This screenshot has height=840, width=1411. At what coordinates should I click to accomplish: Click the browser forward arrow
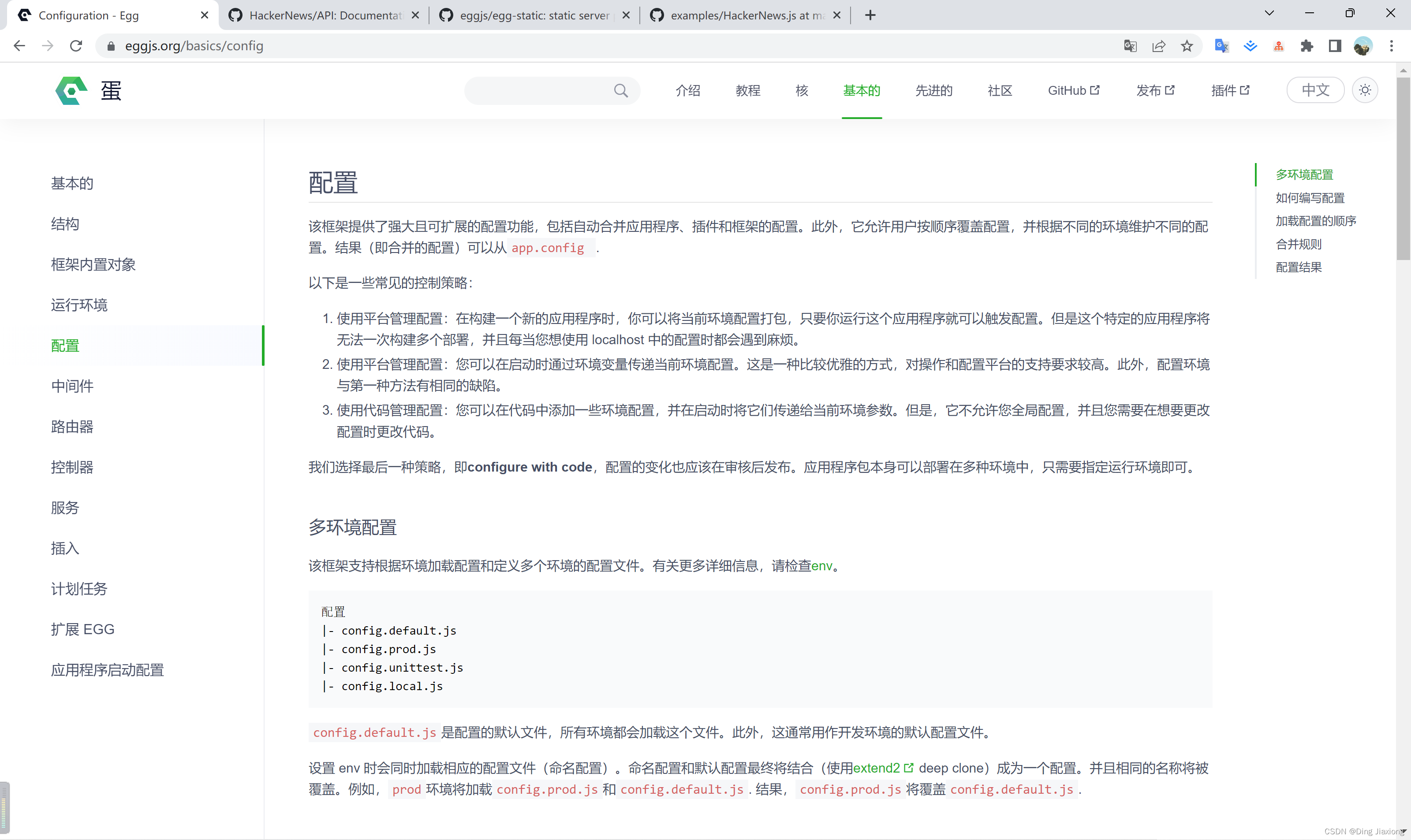click(x=48, y=46)
